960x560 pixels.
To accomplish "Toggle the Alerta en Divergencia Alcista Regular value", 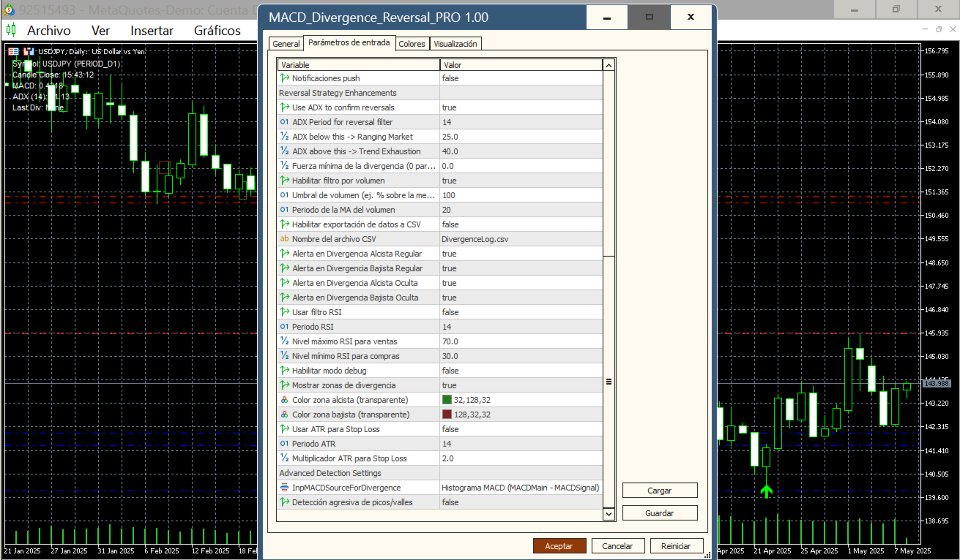I will 521,253.
